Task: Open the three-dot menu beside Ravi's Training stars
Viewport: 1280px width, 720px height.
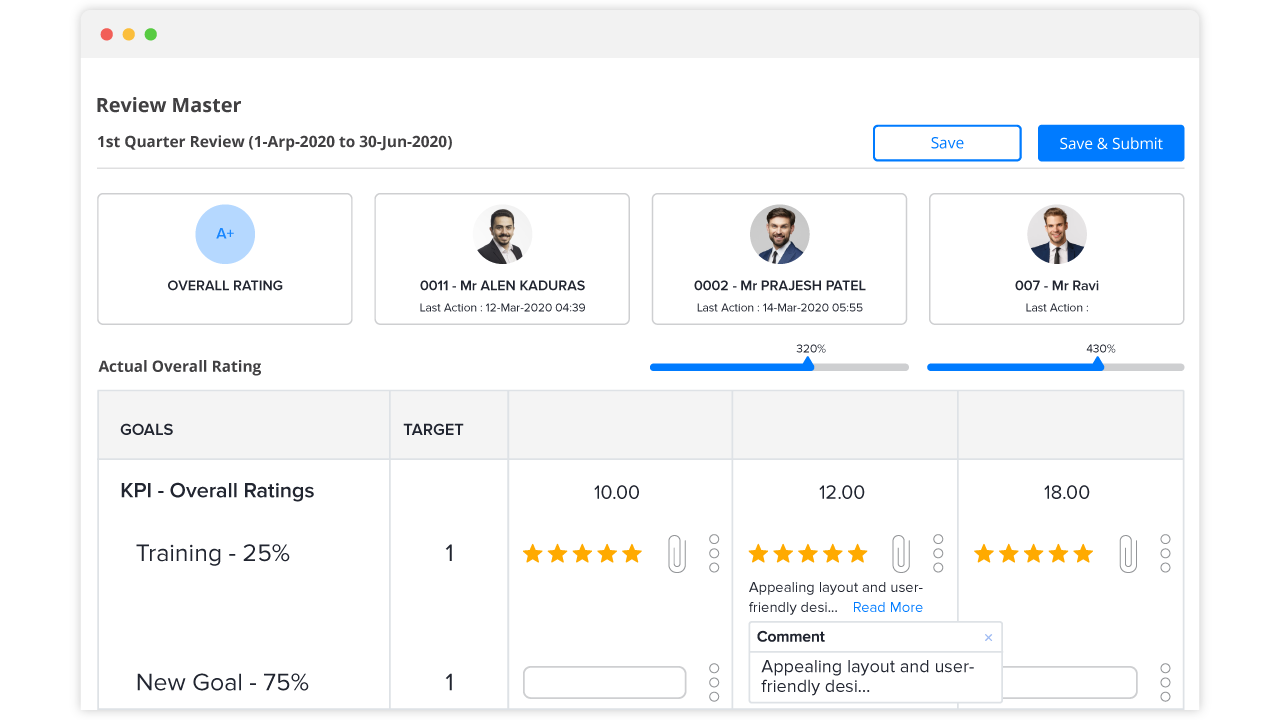Action: [1165, 553]
